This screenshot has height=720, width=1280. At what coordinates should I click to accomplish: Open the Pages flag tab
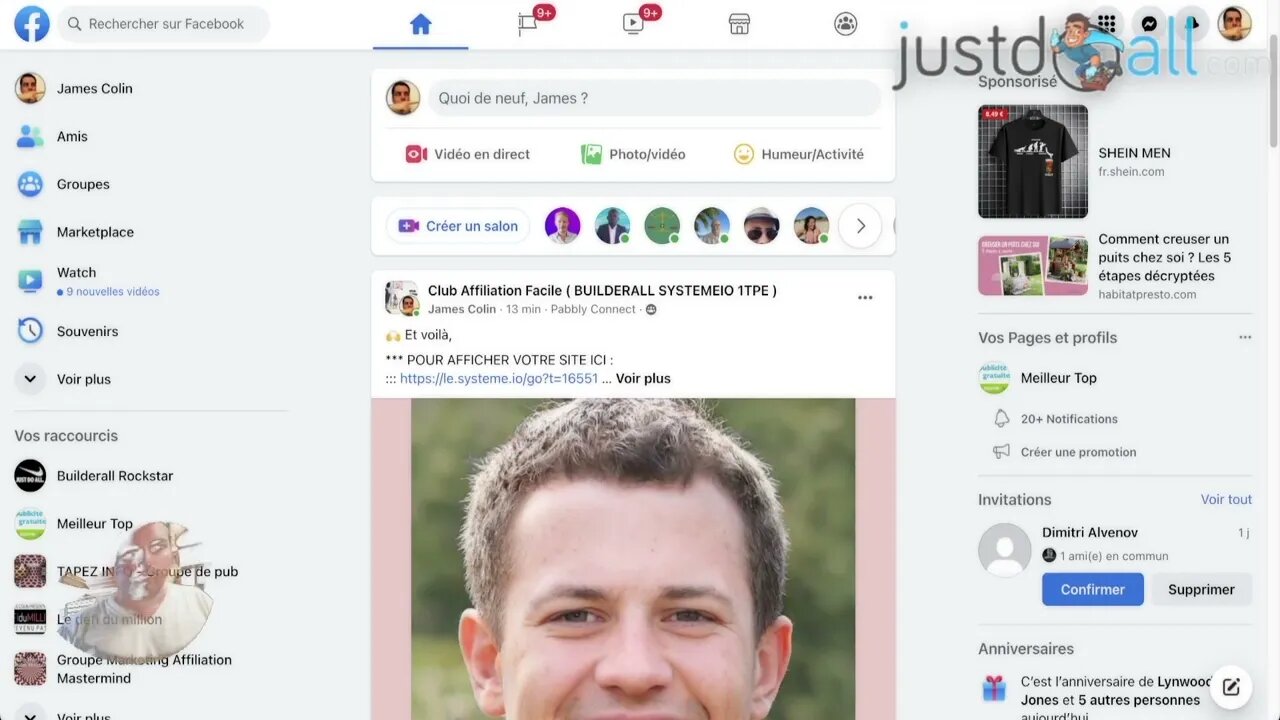click(527, 24)
